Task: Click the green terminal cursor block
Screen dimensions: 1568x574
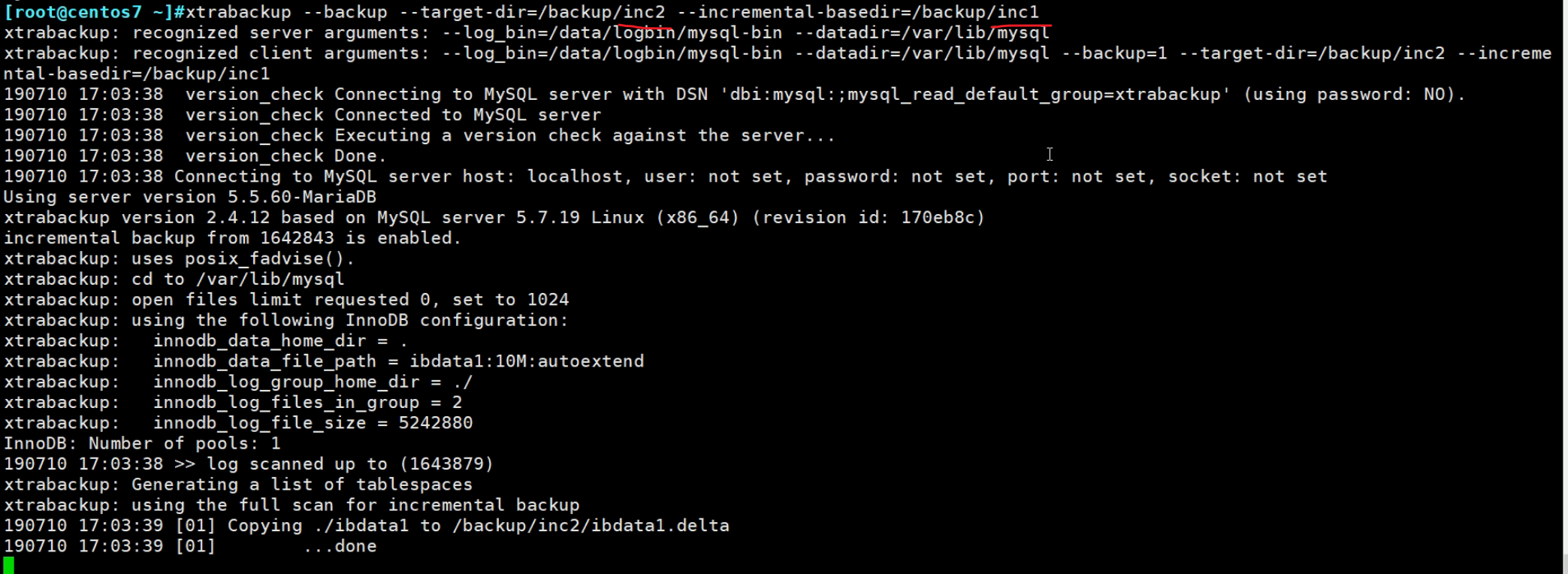Action: [8, 565]
